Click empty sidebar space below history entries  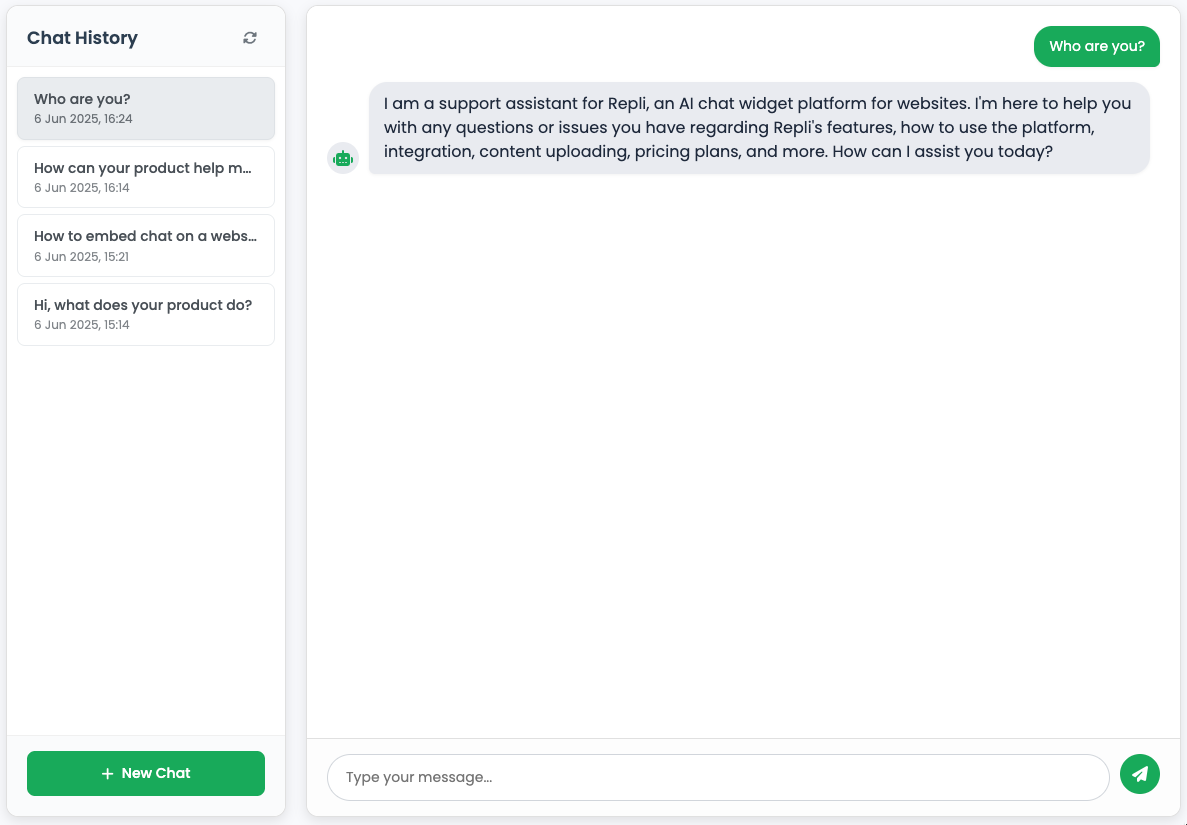click(x=146, y=537)
